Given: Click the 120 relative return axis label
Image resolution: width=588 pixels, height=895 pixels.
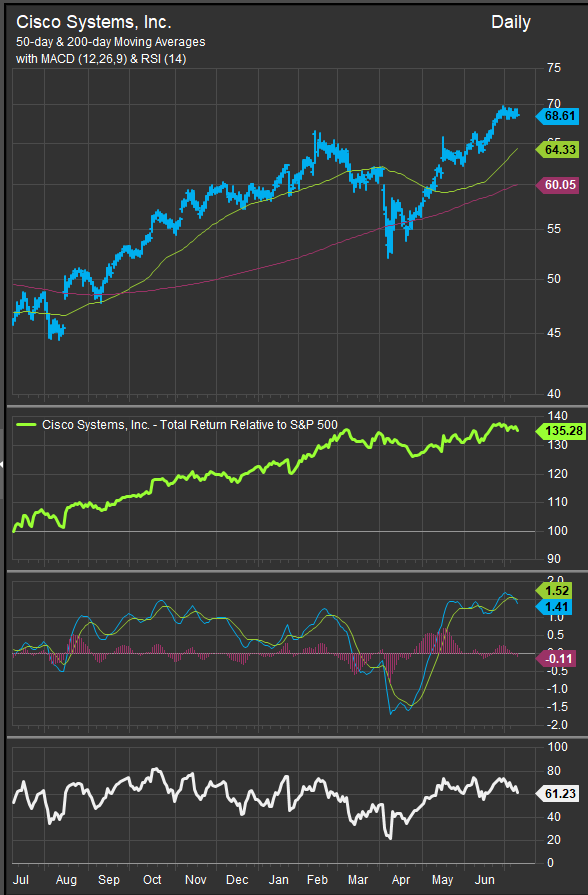Looking at the screenshot, I should 557,474.
